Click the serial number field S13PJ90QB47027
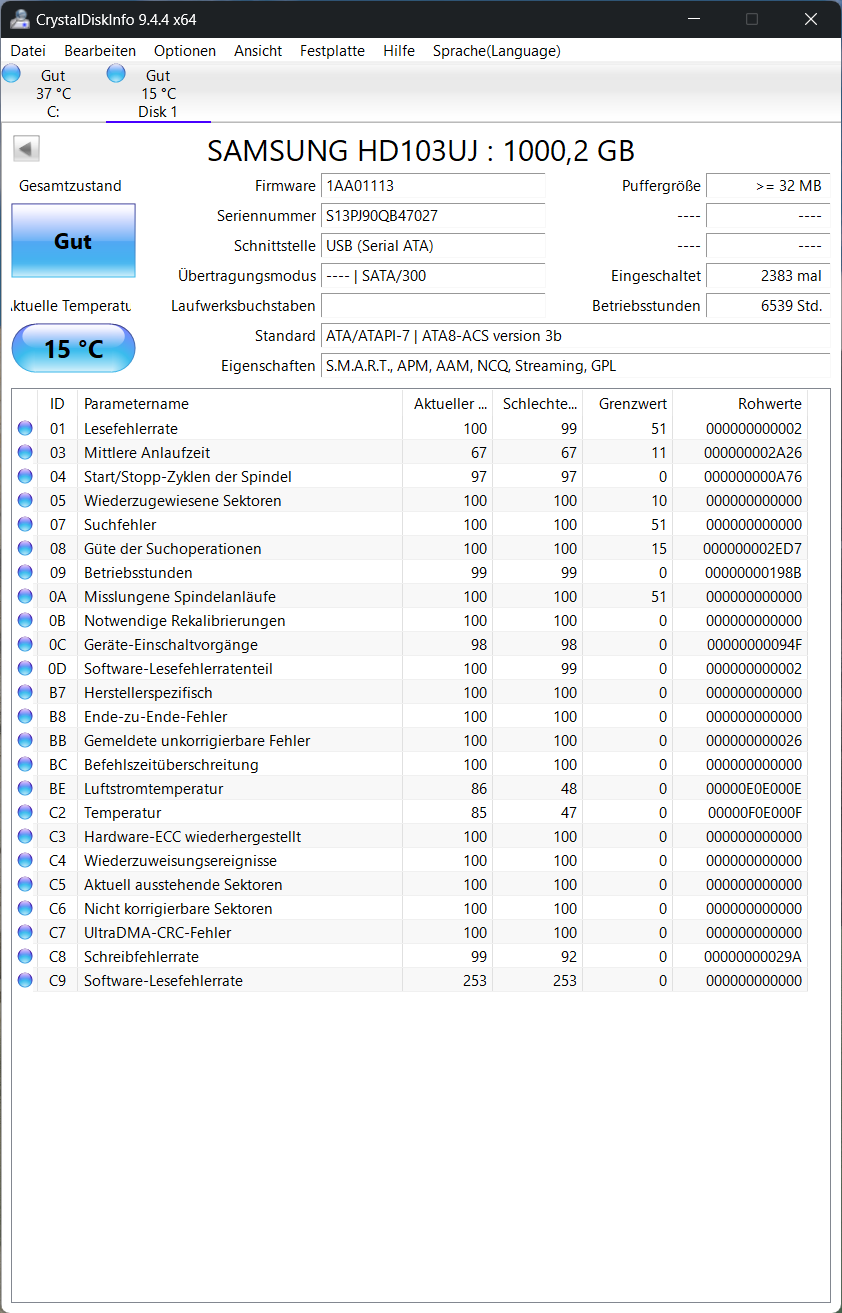Viewport: 842px width, 1313px height. pos(433,216)
